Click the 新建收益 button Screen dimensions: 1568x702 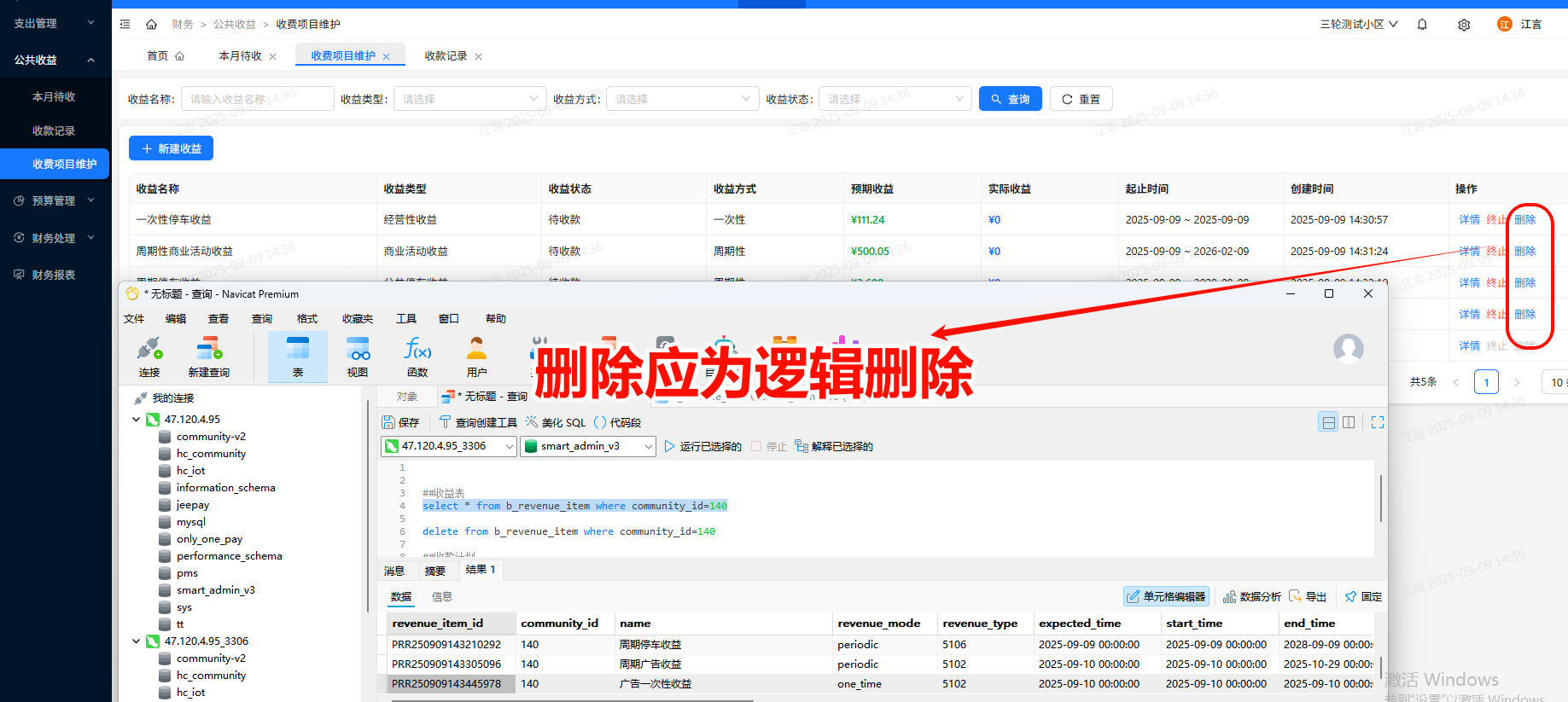pyautogui.click(x=171, y=148)
